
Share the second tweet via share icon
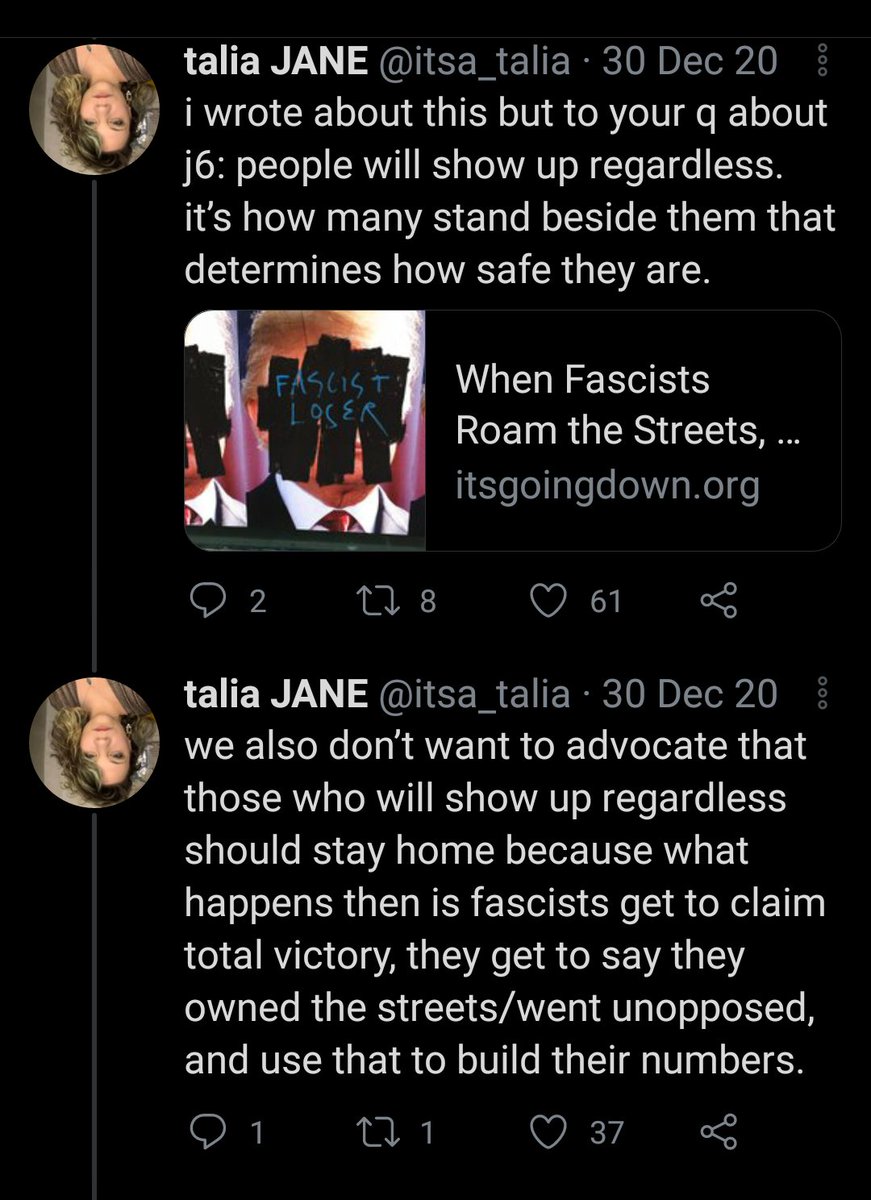(718, 1132)
